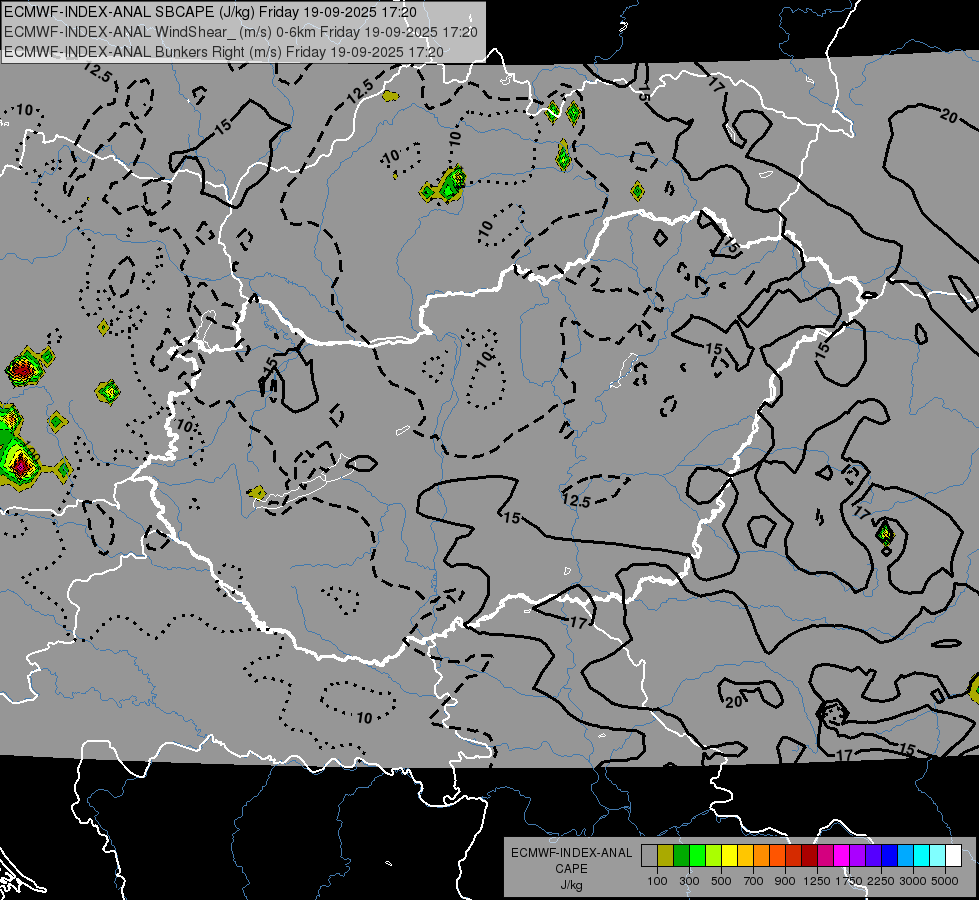
Task: Choose the cyan swatch in CAPE legend
Action: (x=921, y=855)
